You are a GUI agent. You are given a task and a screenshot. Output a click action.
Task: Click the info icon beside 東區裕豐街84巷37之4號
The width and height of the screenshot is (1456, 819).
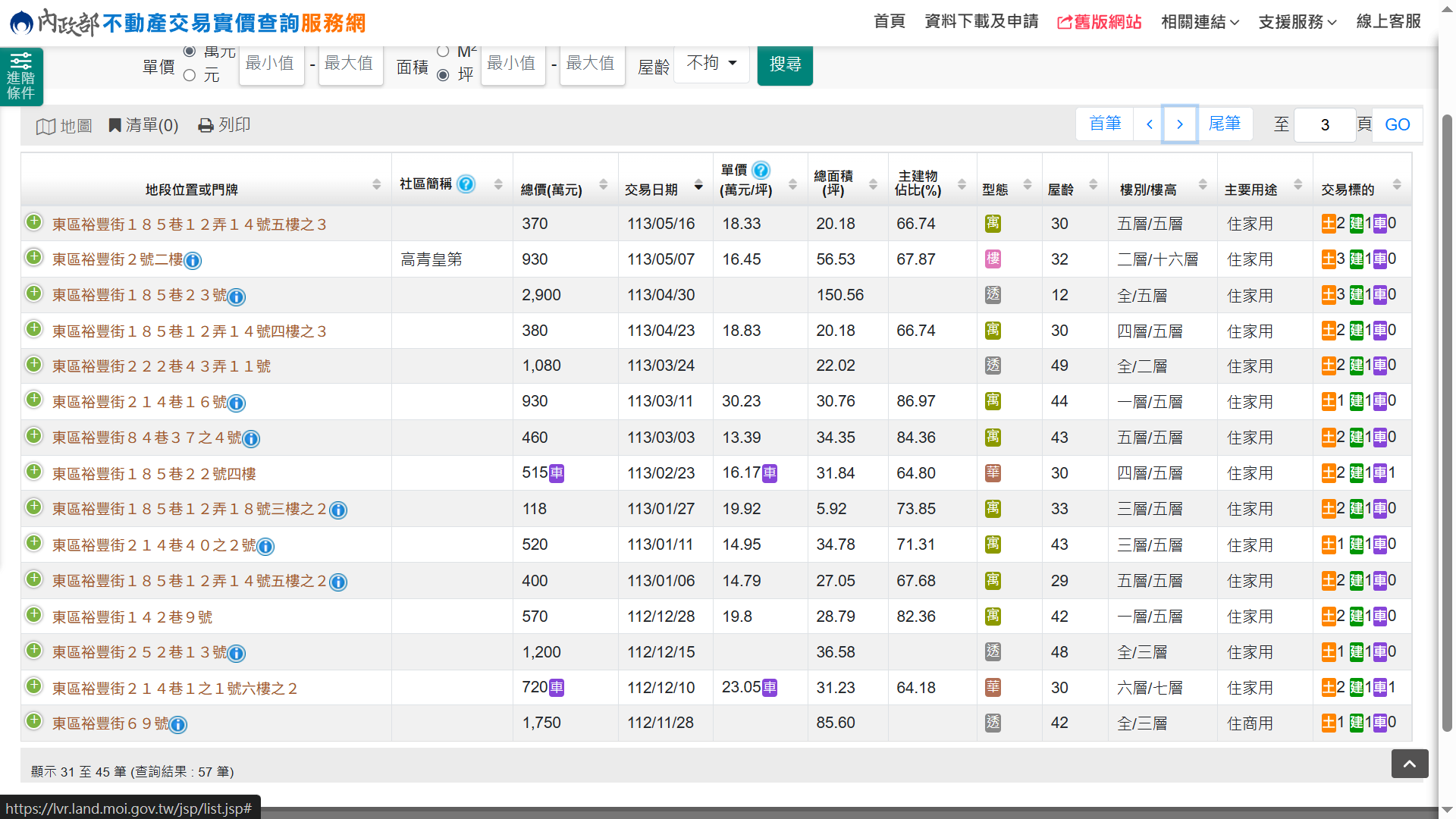(x=251, y=438)
